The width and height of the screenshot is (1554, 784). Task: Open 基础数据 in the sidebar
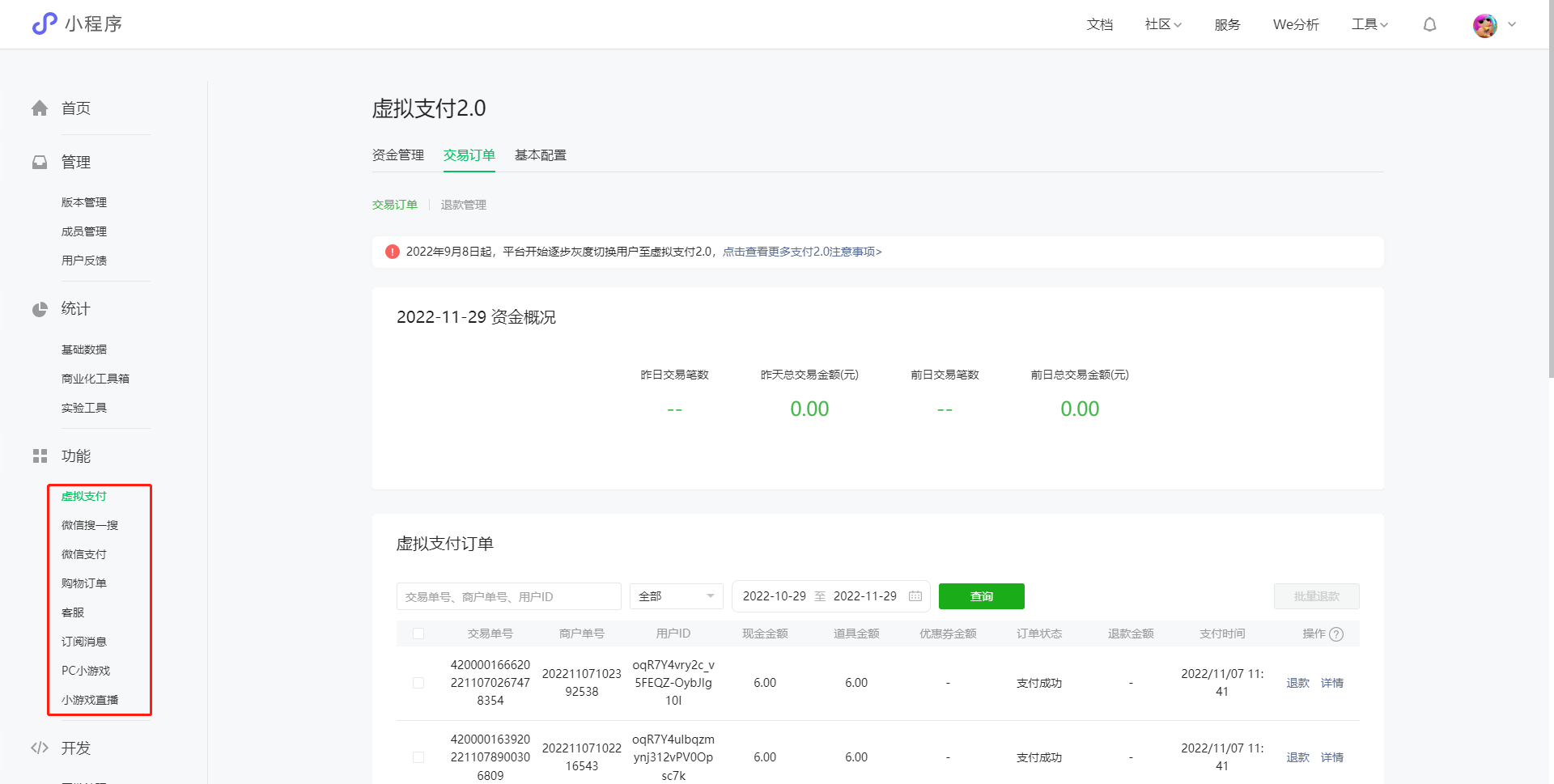coord(84,350)
